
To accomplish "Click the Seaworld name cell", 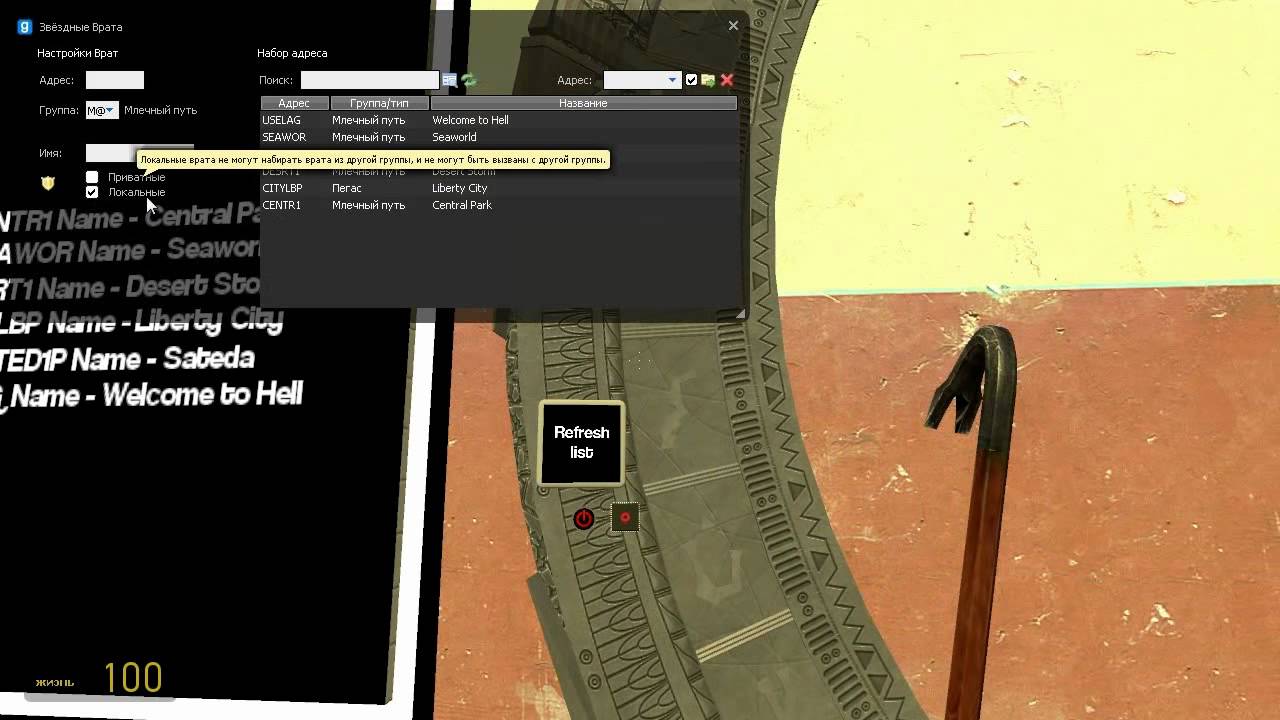I will coord(454,137).
